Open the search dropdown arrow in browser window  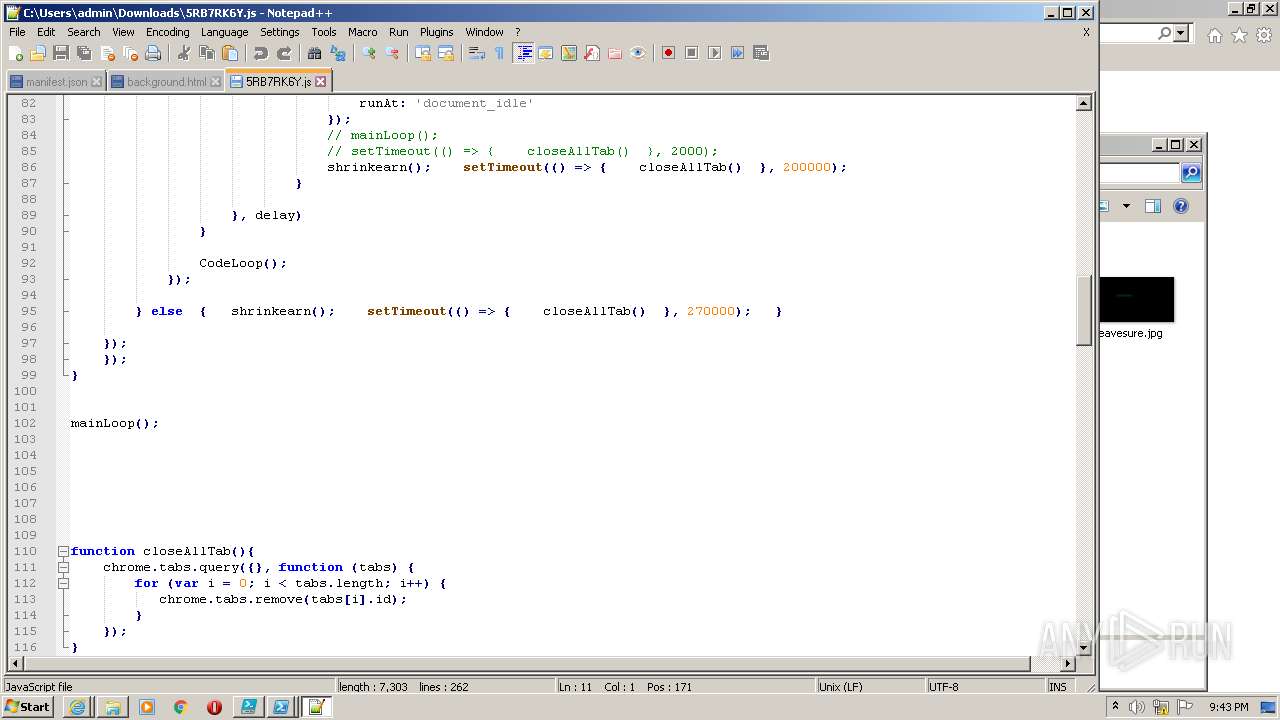(1181, 33)
